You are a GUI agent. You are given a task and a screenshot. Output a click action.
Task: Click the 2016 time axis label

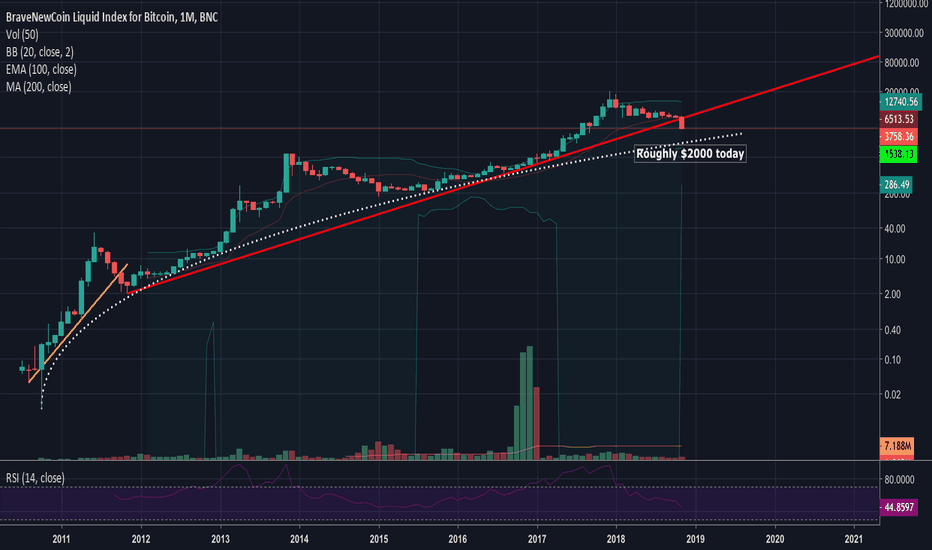click(x=458, y=539)
